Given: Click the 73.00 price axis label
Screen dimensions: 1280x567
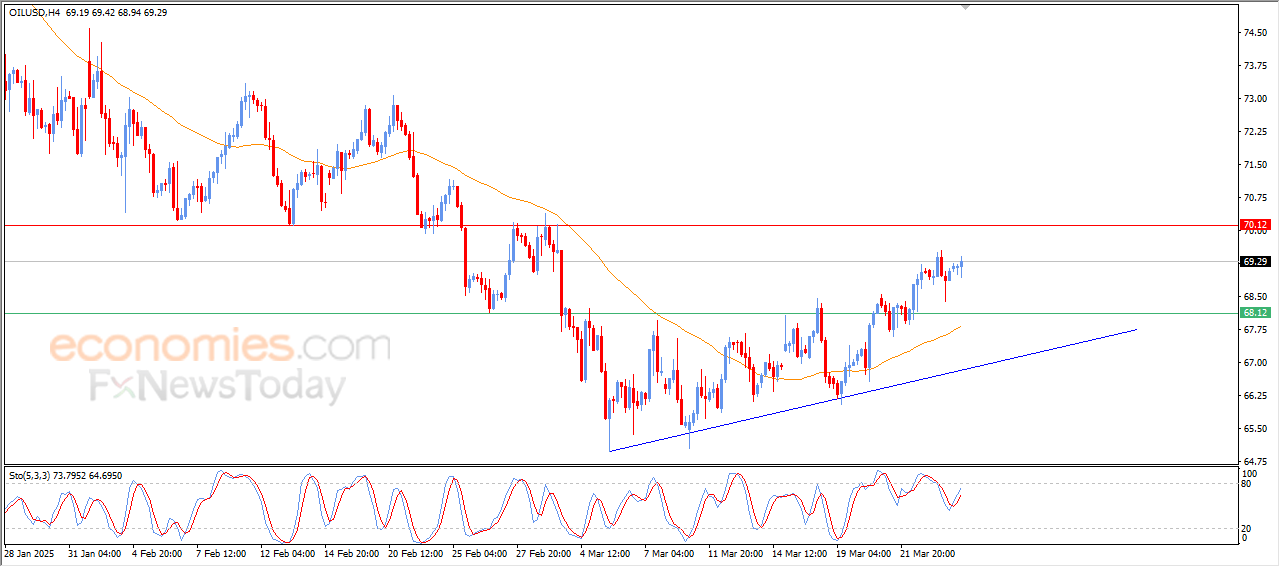Looking at the screenshot, I should tap(1256, 99).
